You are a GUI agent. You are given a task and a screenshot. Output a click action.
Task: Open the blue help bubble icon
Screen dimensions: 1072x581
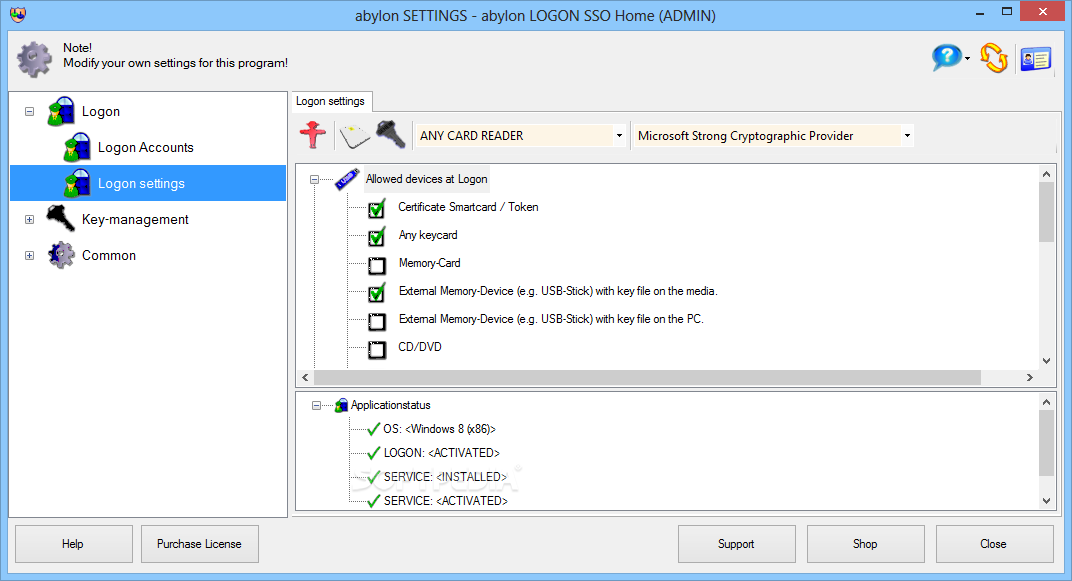coord(946,57)
